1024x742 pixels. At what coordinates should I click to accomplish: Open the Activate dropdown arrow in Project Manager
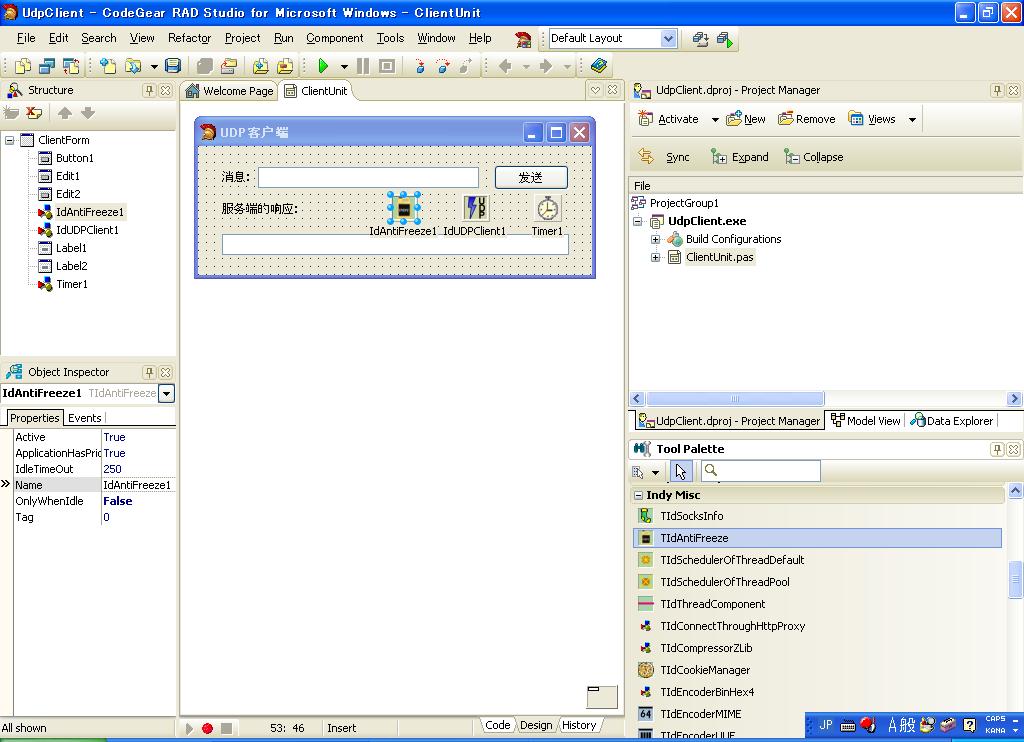pos(715,120)
